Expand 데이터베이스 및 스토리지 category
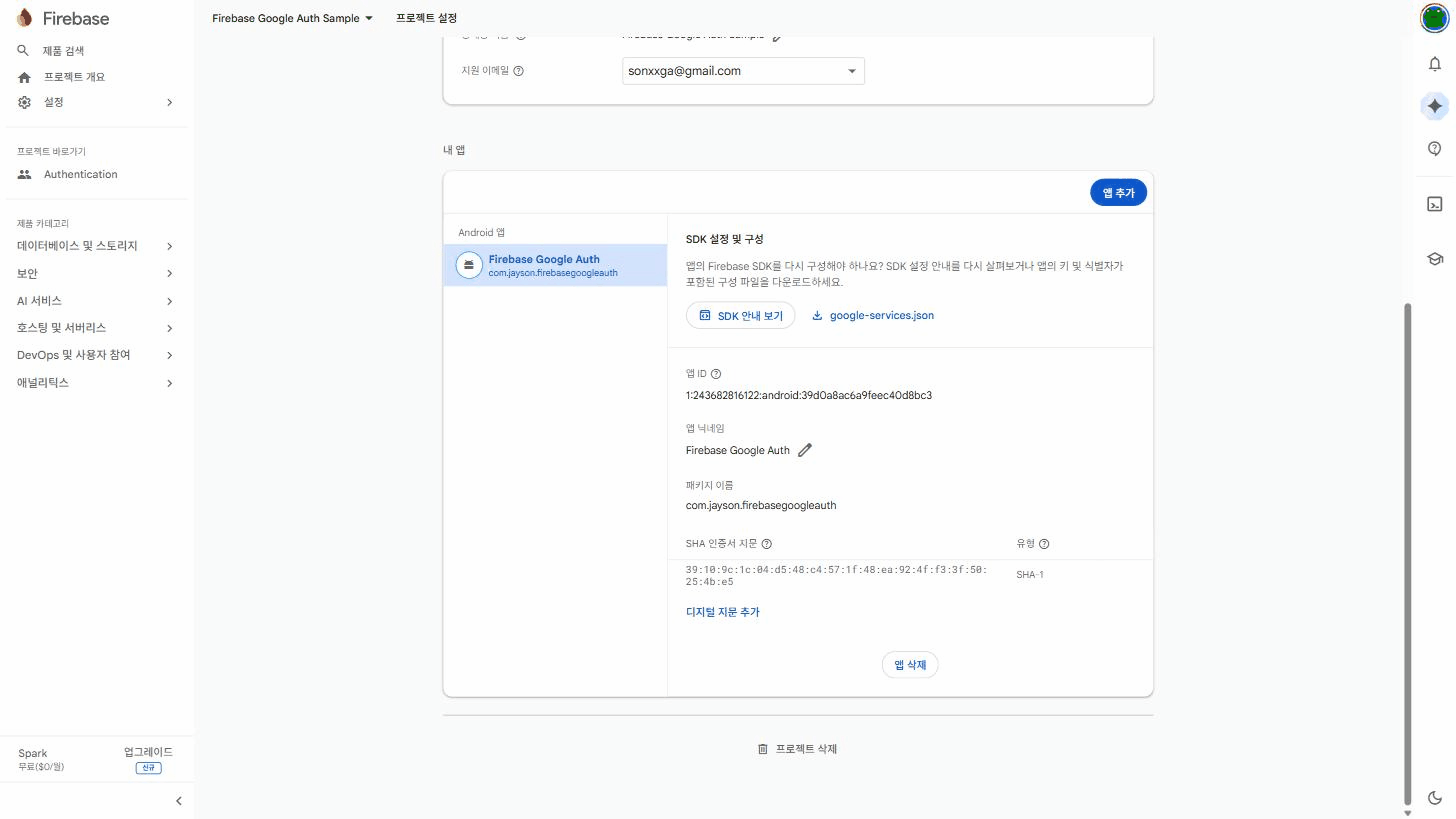This screenshot has width=1456, height=819. (x=95, y=246)
